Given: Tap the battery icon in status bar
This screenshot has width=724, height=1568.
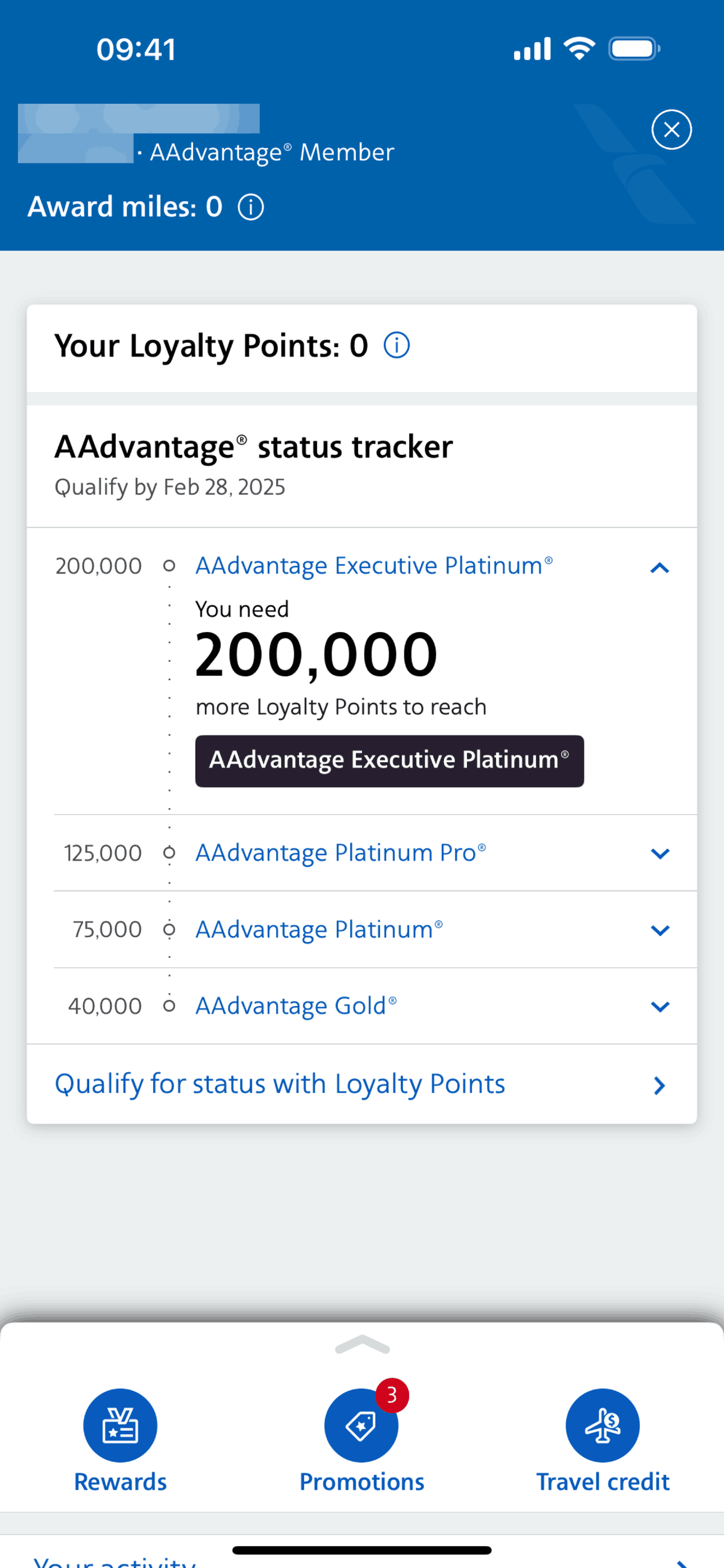Looking at the screenshot, I should (x=634, y=49).
